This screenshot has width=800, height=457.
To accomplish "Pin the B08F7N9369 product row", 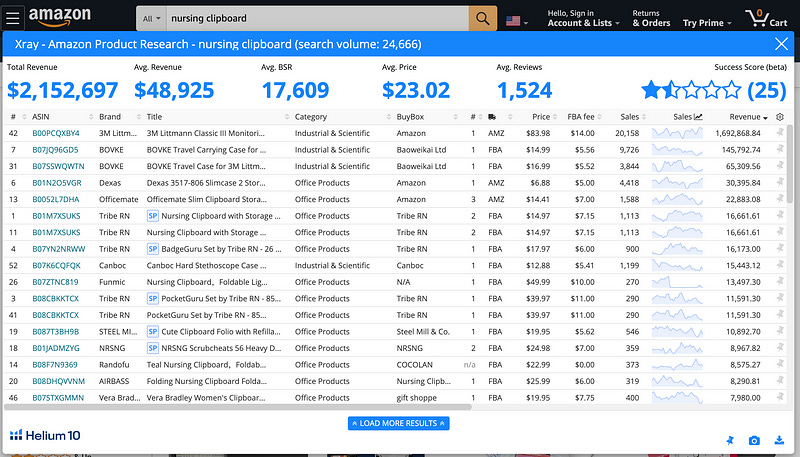I will point(780,364).
